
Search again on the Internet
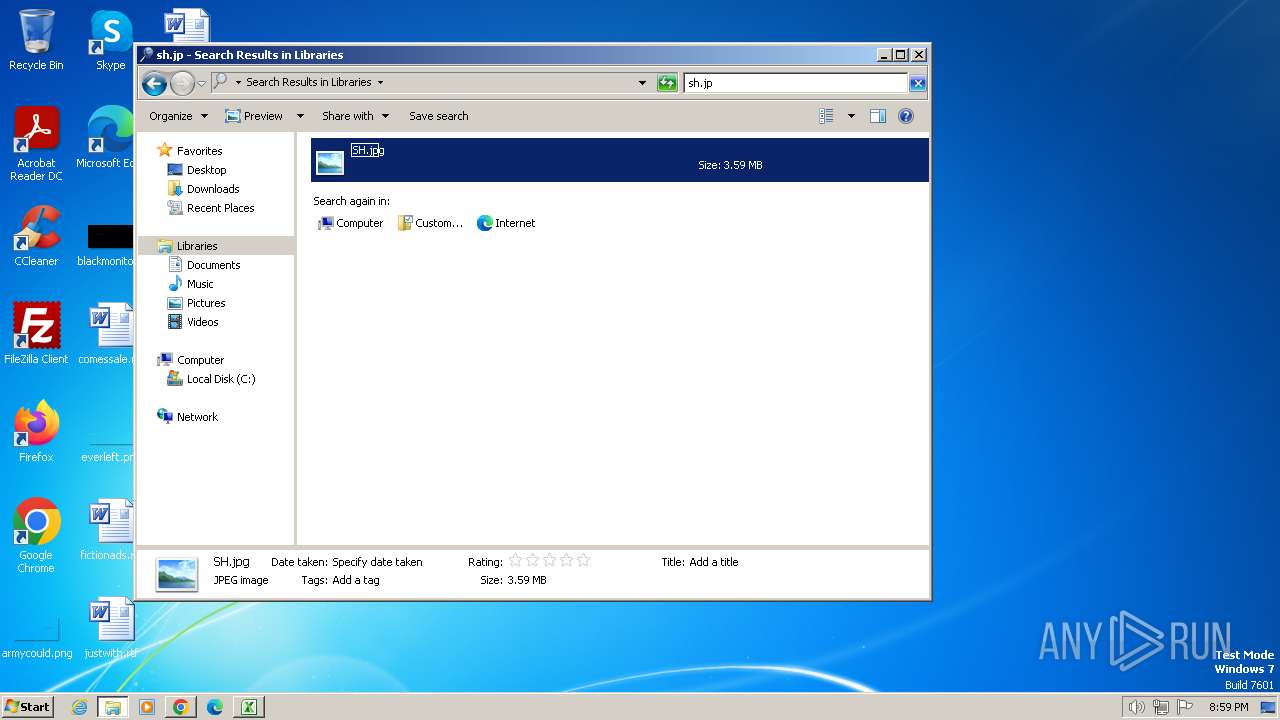[506, 223]
